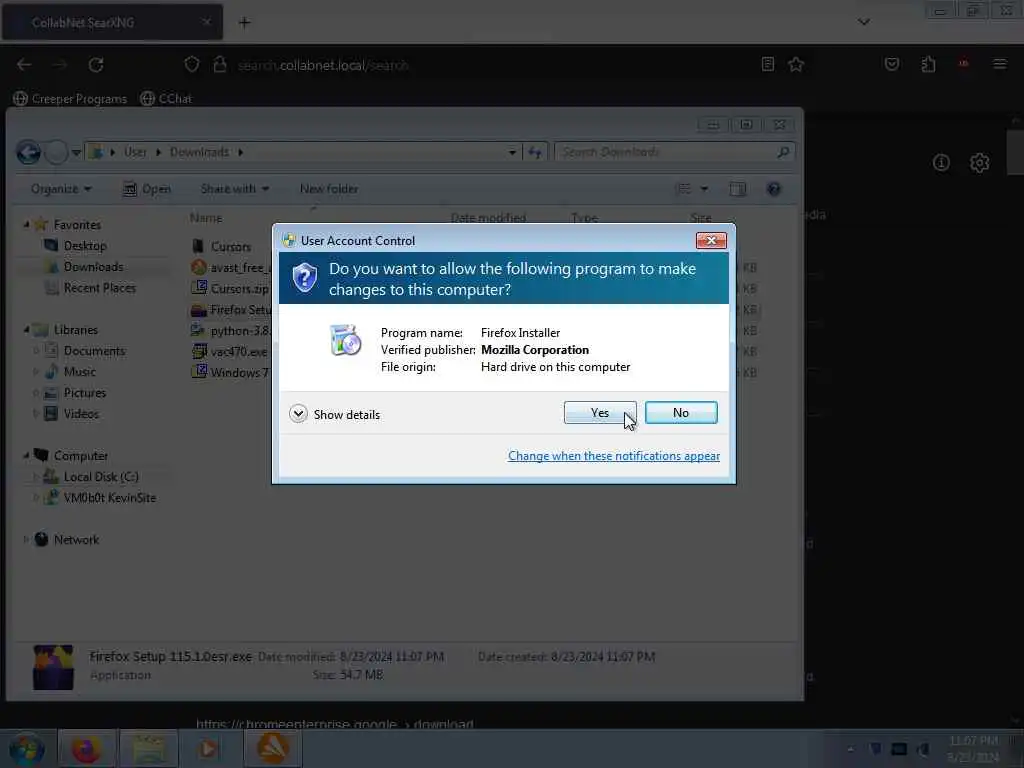Click the SearXNG info circle icon
The height and width of the screenshot is (768, 1024).
pyautogui.click(x=941, y=163)
